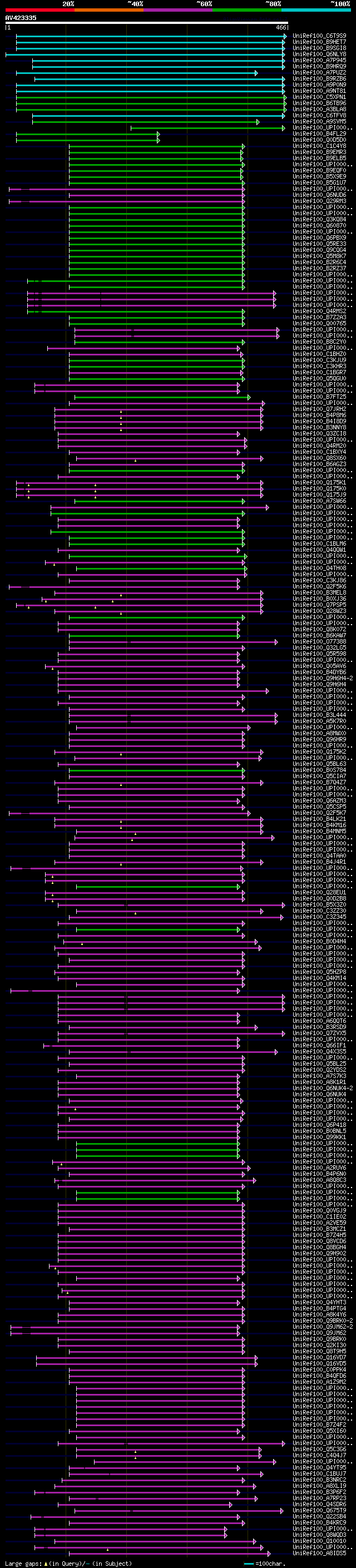356x1568 pixels.
Task: Click the UniRef100_Q5RE33 hit label
Action: (x=319, y=244)
